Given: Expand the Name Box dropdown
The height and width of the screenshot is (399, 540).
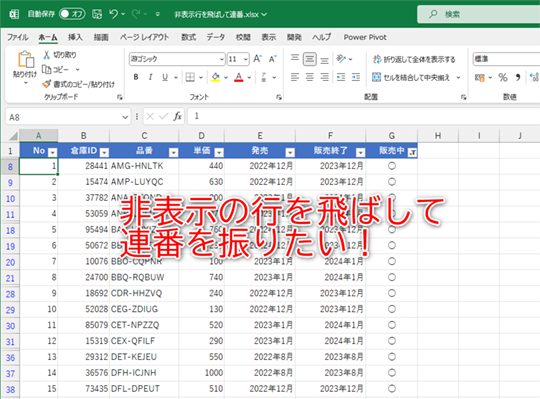Looking at the screenshot, I should click(x=125, y=117).
